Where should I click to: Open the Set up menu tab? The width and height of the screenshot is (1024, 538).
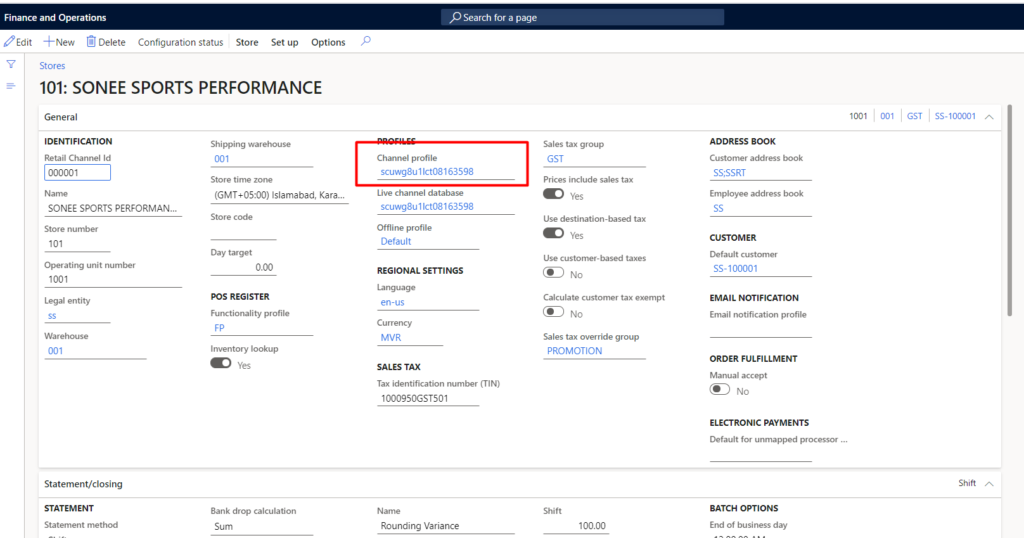285,42
